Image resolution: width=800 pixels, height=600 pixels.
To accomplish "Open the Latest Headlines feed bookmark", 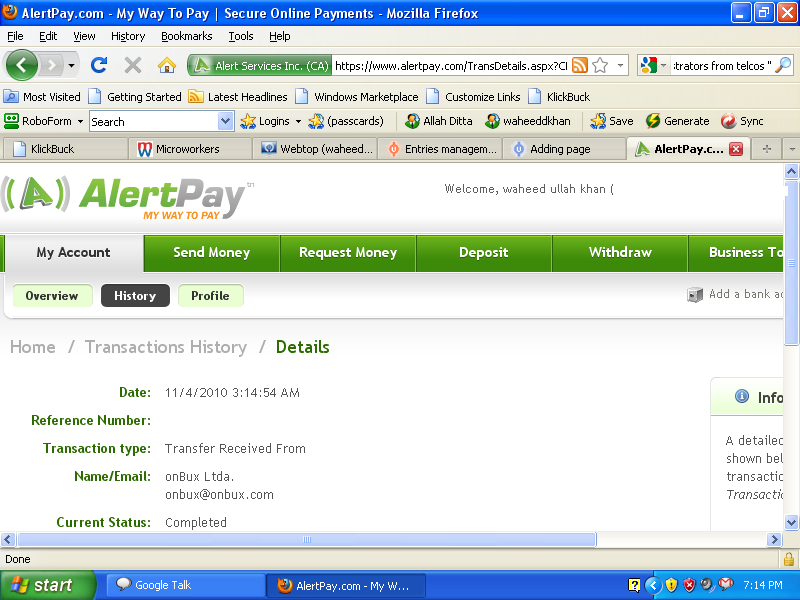I will tap(238, 96).
